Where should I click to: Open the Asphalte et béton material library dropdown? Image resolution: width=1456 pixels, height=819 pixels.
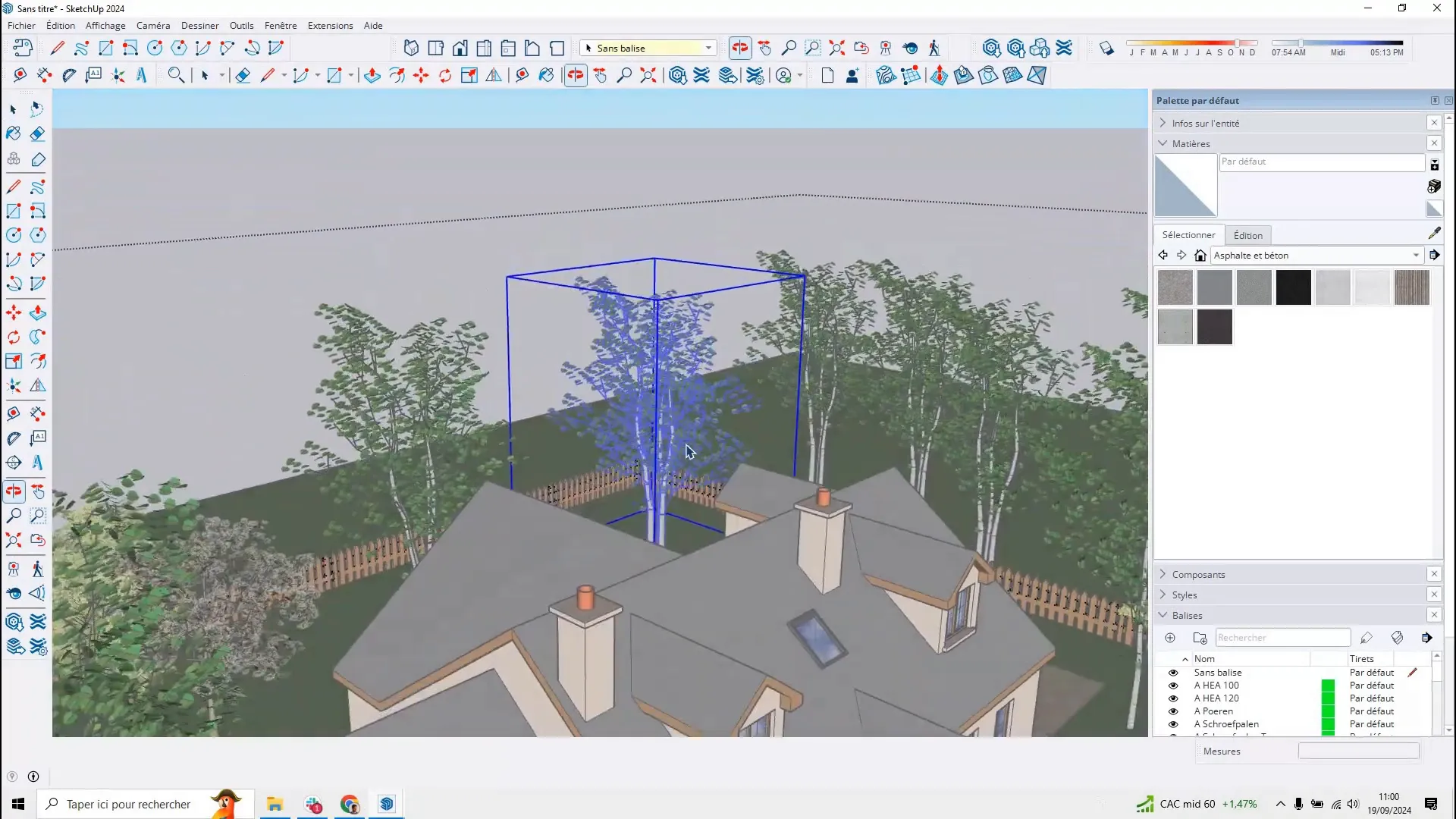coord(1415,256)
